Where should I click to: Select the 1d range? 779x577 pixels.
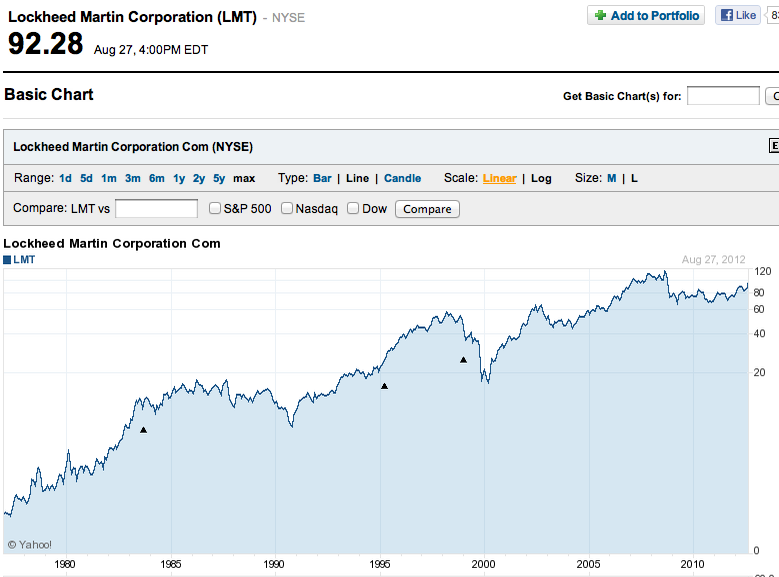pyautogui.click(x=65, y=178)
